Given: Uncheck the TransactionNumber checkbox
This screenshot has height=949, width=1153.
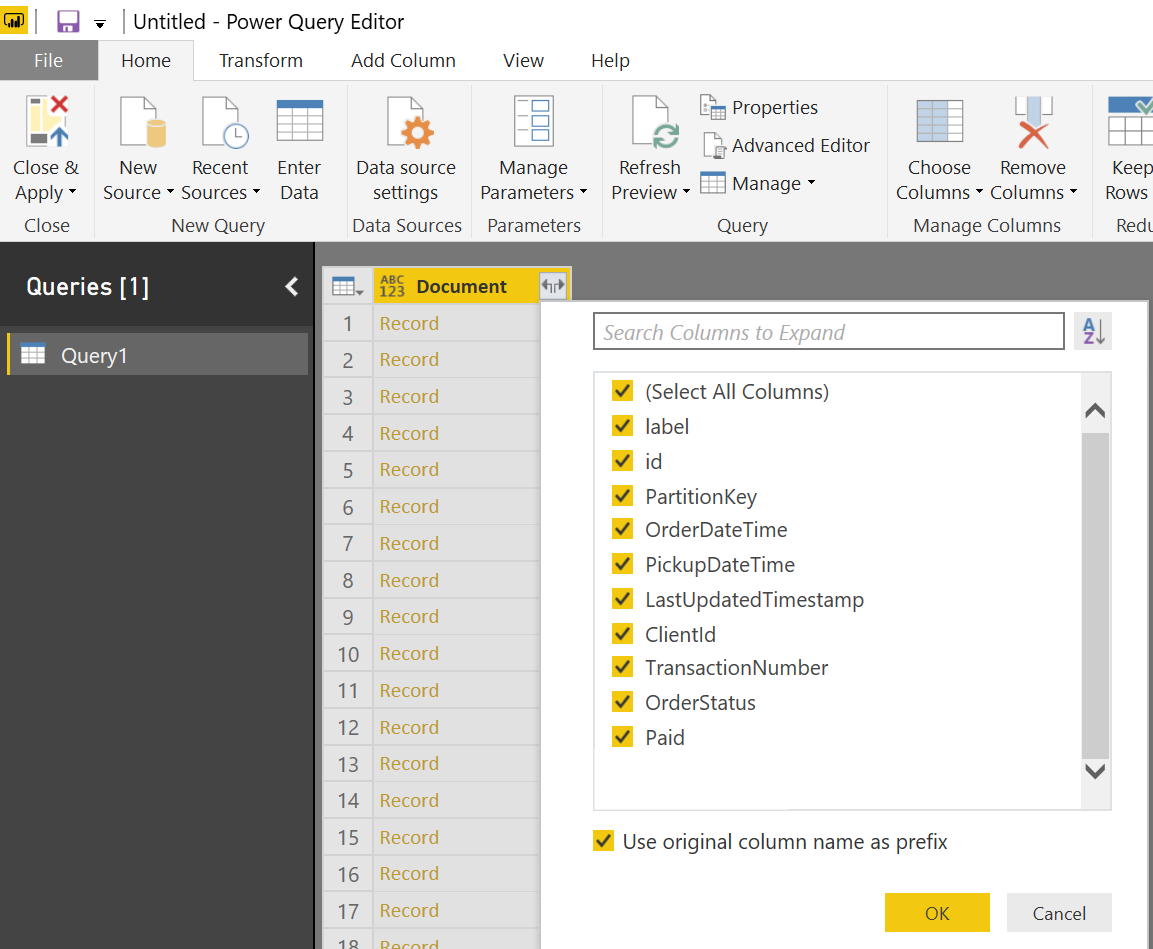Looking at the screenshot, I should point(622,667).
